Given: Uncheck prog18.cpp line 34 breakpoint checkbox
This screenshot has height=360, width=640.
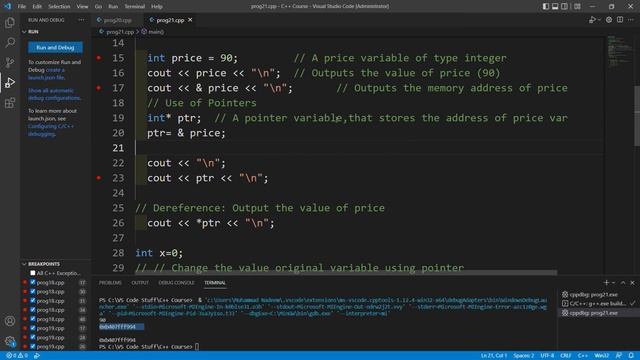Looking at the screenshot, I should pos(33,310).
